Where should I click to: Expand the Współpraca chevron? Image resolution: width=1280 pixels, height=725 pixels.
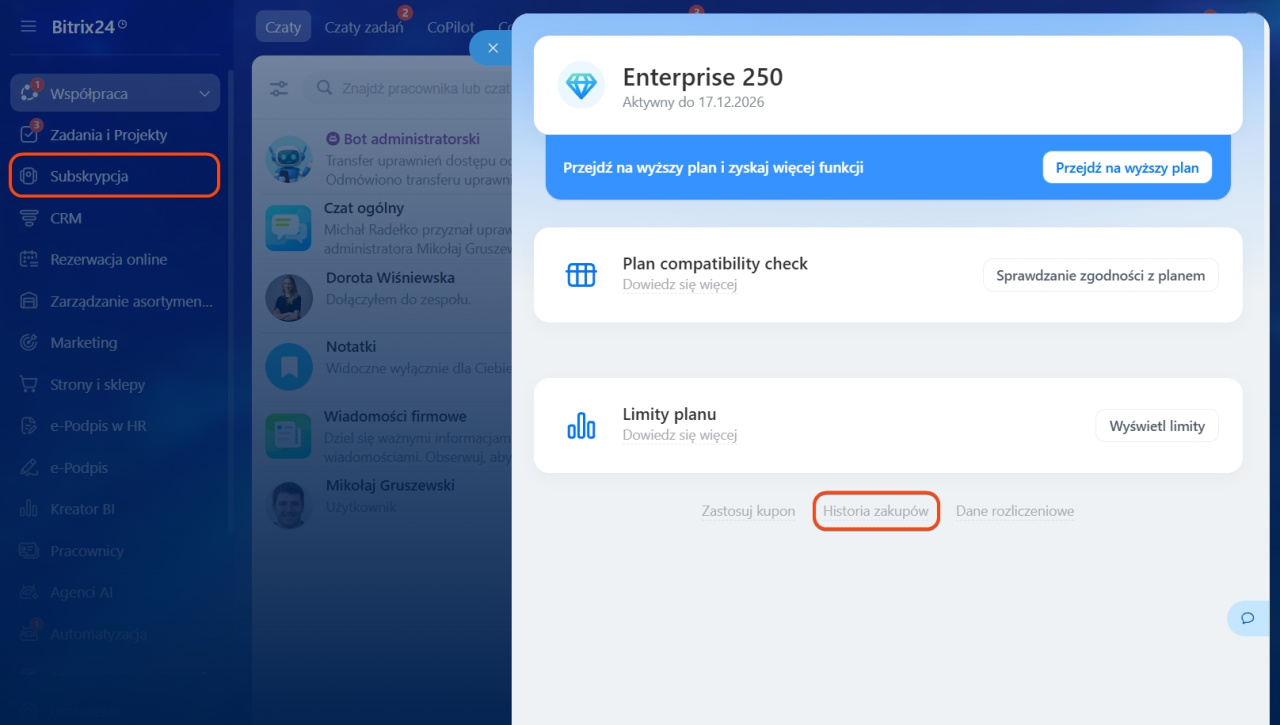205,94
